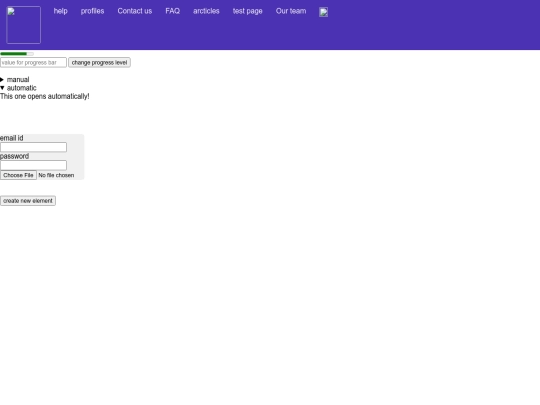Open the test page link
Viewport: 540px width, 405px height.
point(248,11)
